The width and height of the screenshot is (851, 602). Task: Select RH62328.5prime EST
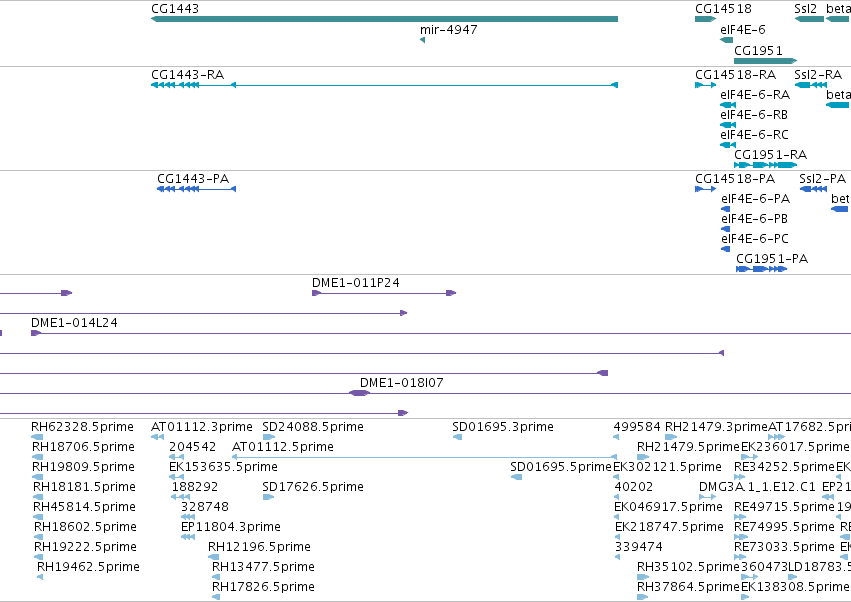[x=37, y=437]
